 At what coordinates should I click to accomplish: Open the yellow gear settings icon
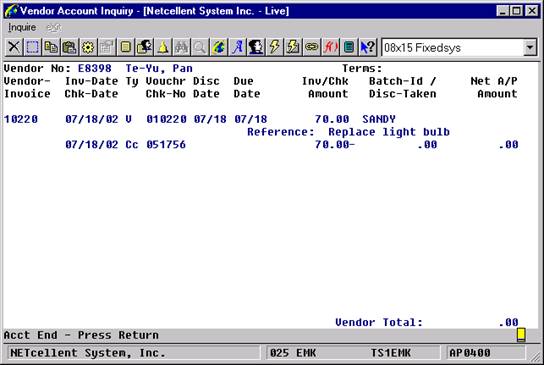tap(88, 47)
